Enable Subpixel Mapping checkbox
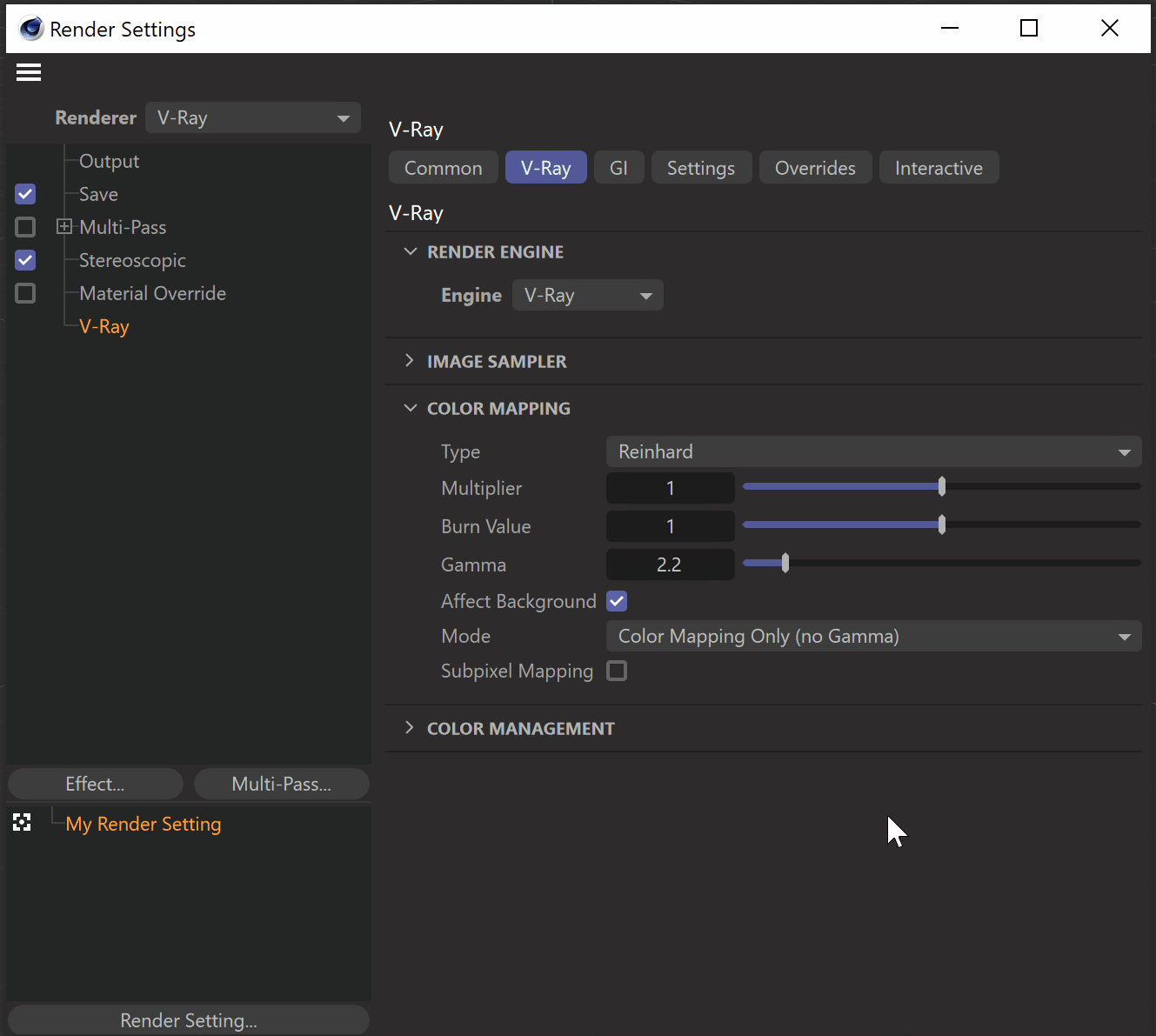The height and width of the screenshot is (1036, 1156). pos(617,671)
